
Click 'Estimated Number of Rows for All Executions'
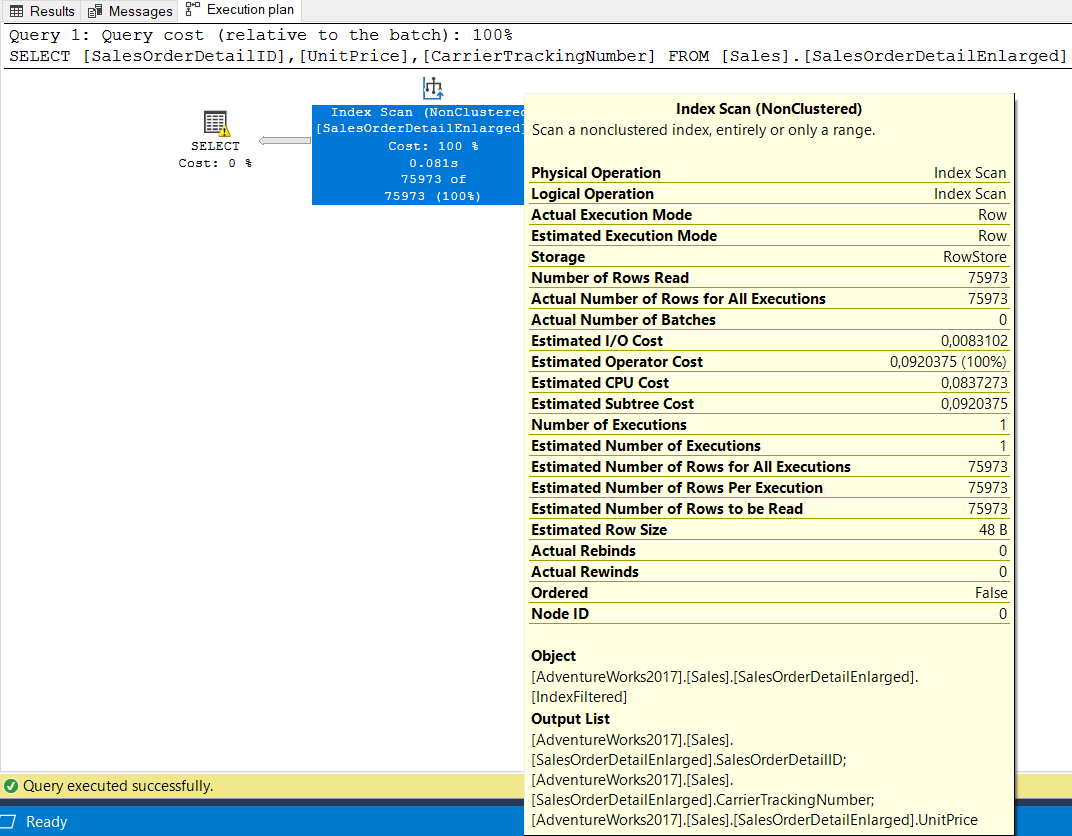769,467
